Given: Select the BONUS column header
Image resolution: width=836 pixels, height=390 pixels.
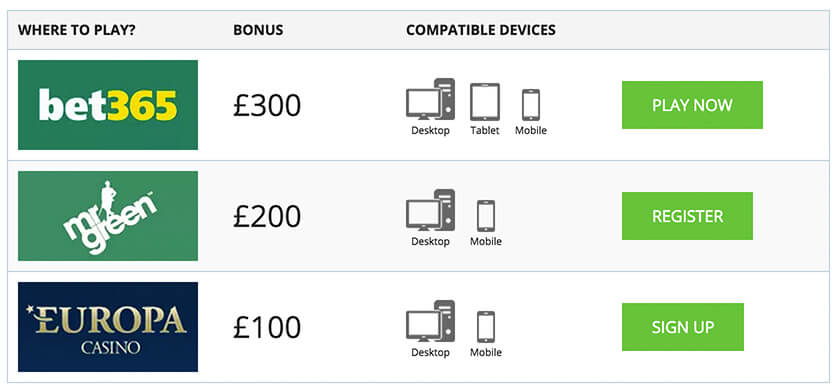Looking at the screenshot, I should [x=258, y=30].
